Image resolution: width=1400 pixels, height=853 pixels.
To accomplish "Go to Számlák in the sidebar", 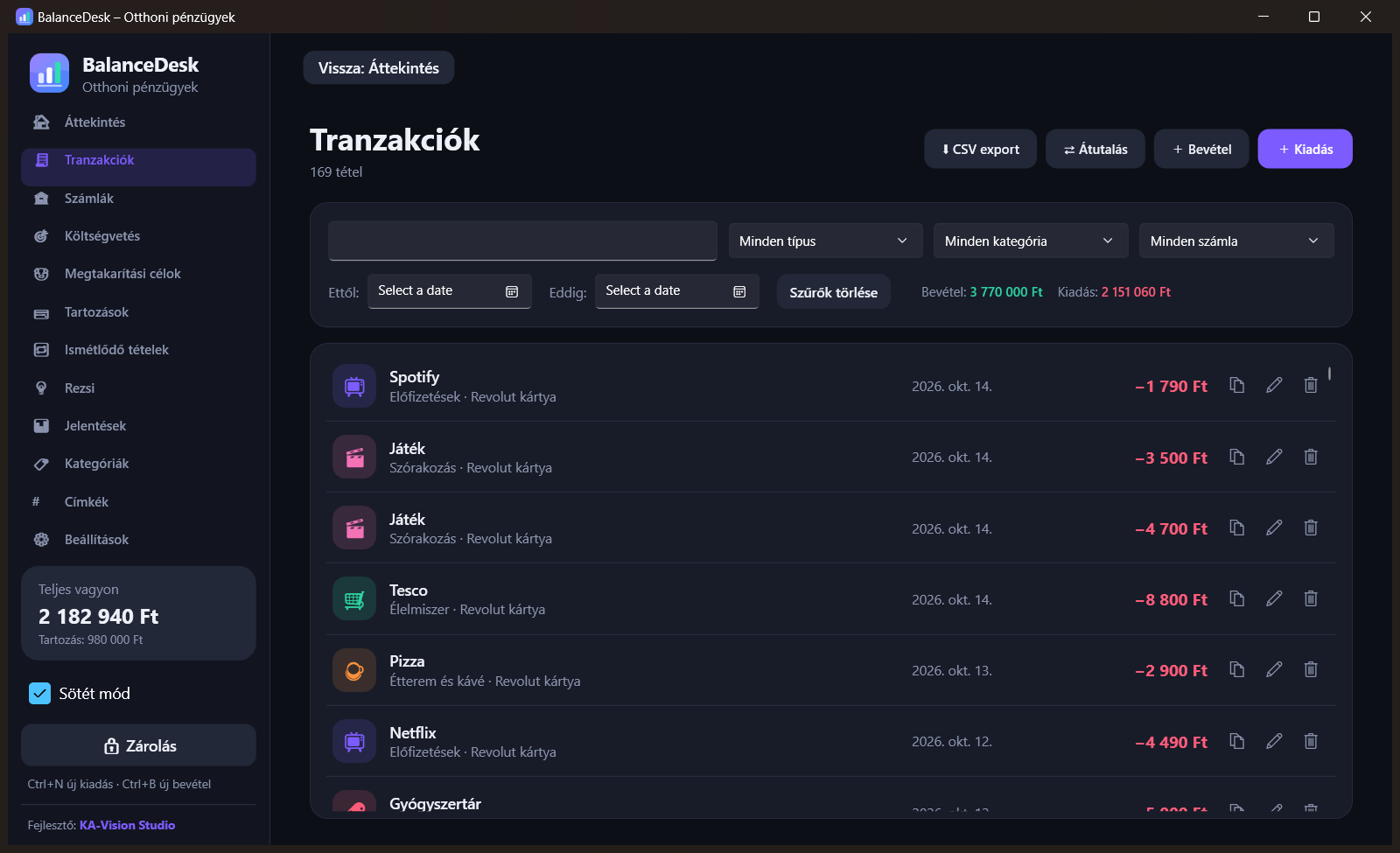I will (x=138, y=199).
